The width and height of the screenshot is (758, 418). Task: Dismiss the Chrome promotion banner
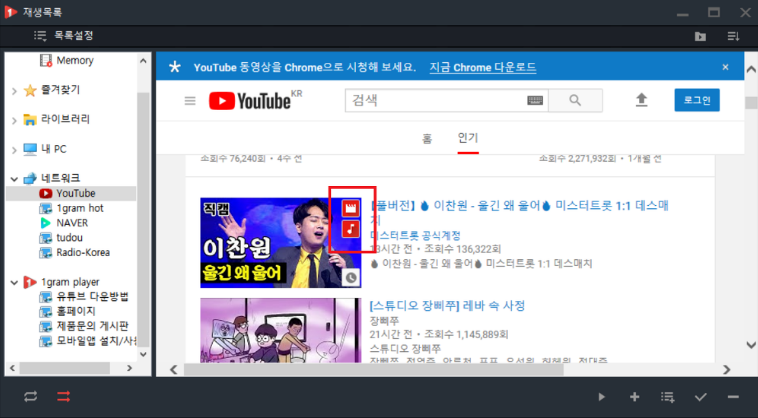coord(725,67)
